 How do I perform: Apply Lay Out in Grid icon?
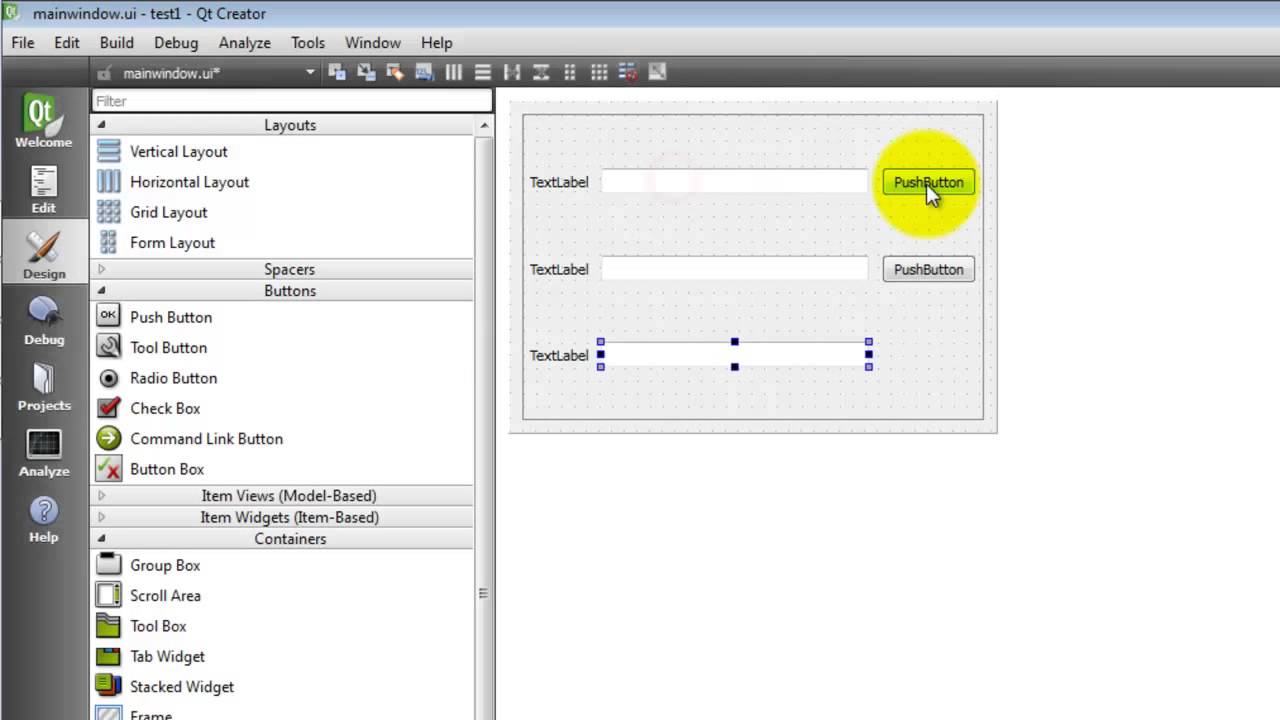click(599, 72)
